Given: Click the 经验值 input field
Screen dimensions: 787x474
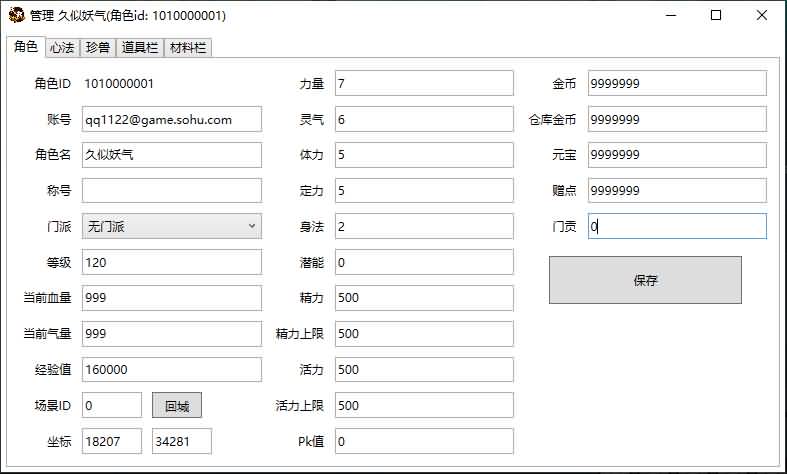Looking at the screenshot, I should coord(171,369).
